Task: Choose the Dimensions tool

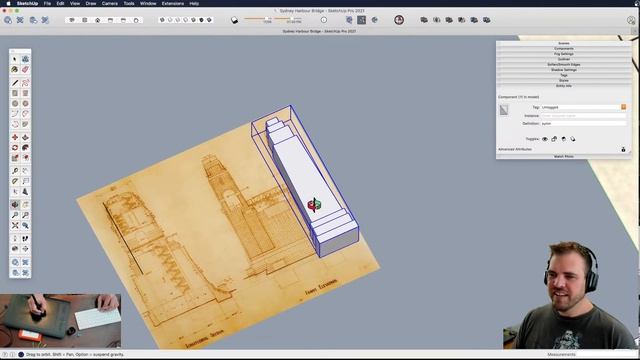Action: coord(25,171)
